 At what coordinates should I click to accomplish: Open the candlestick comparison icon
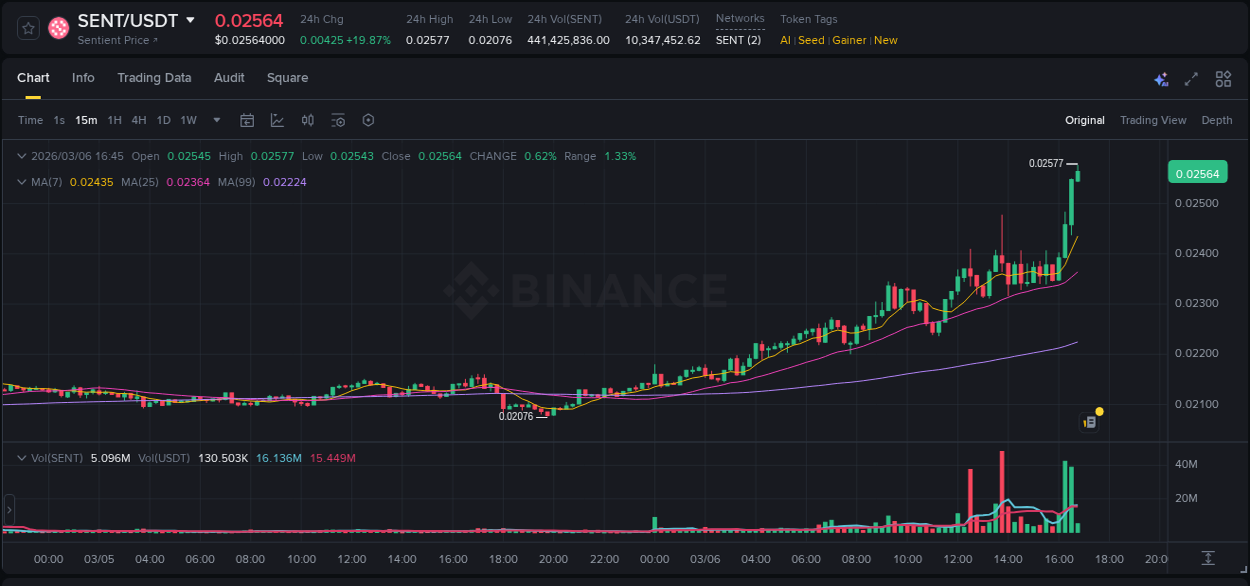tap(307, 120)
